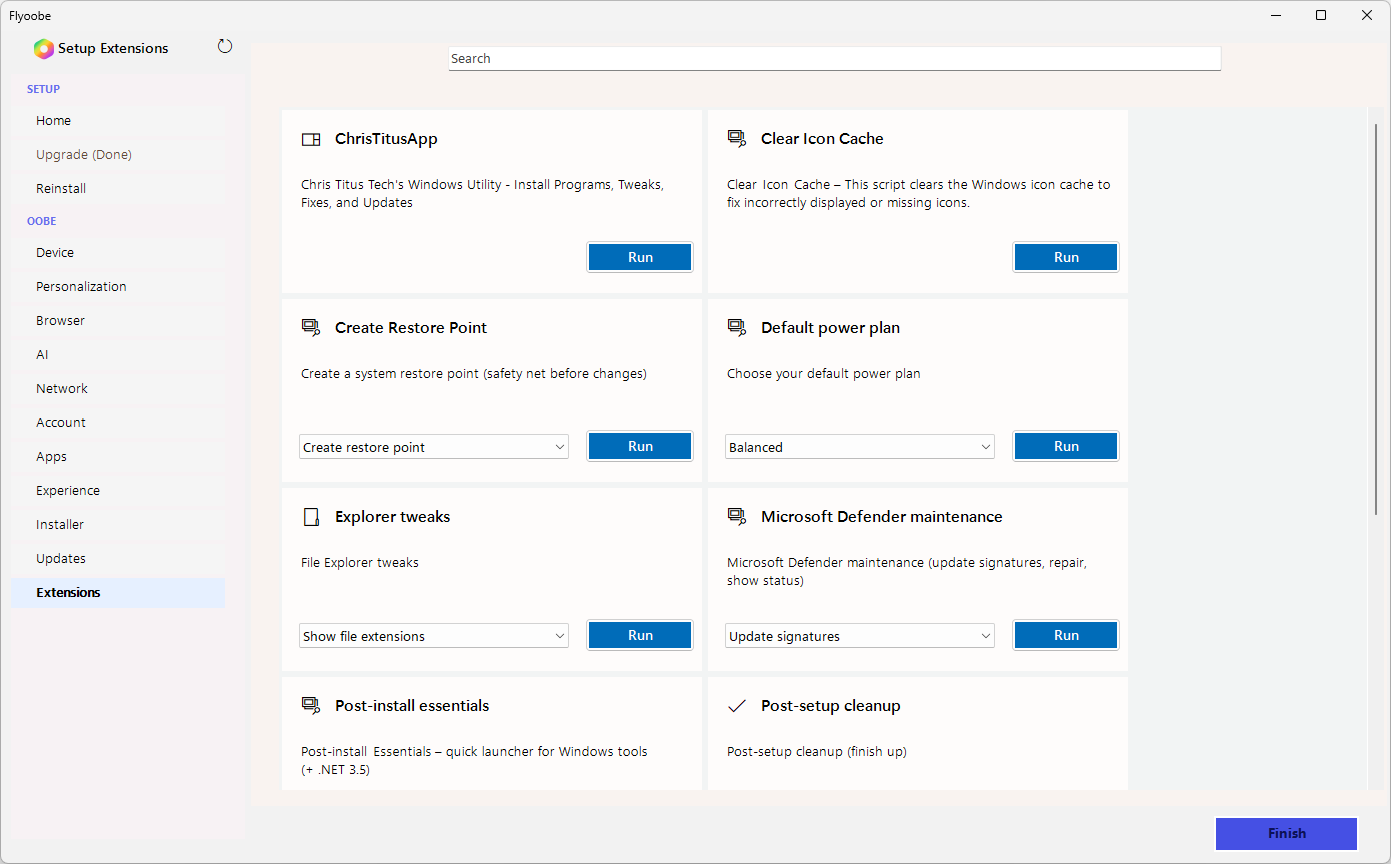Go to the Personalization page in sidebar

81,286
